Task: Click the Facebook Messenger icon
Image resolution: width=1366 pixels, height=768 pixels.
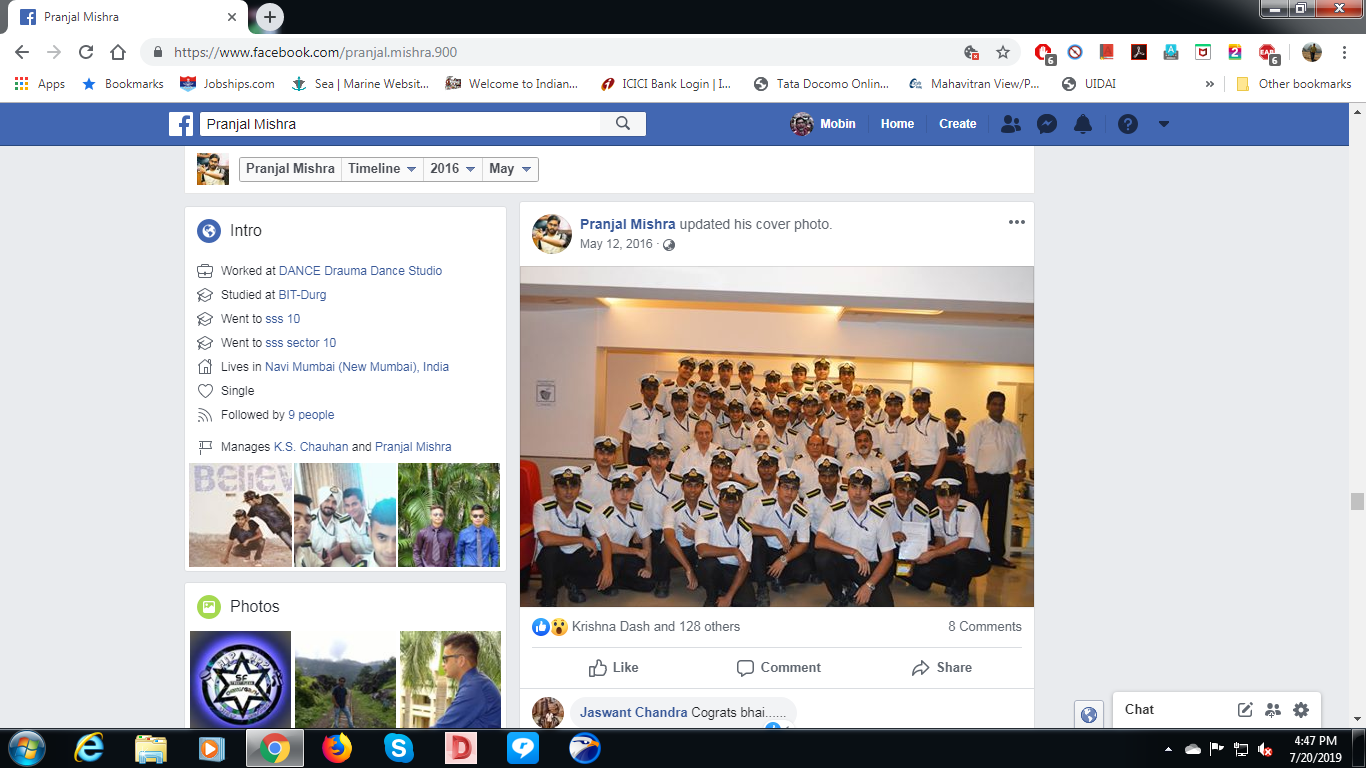Action: pos(1047,124)
